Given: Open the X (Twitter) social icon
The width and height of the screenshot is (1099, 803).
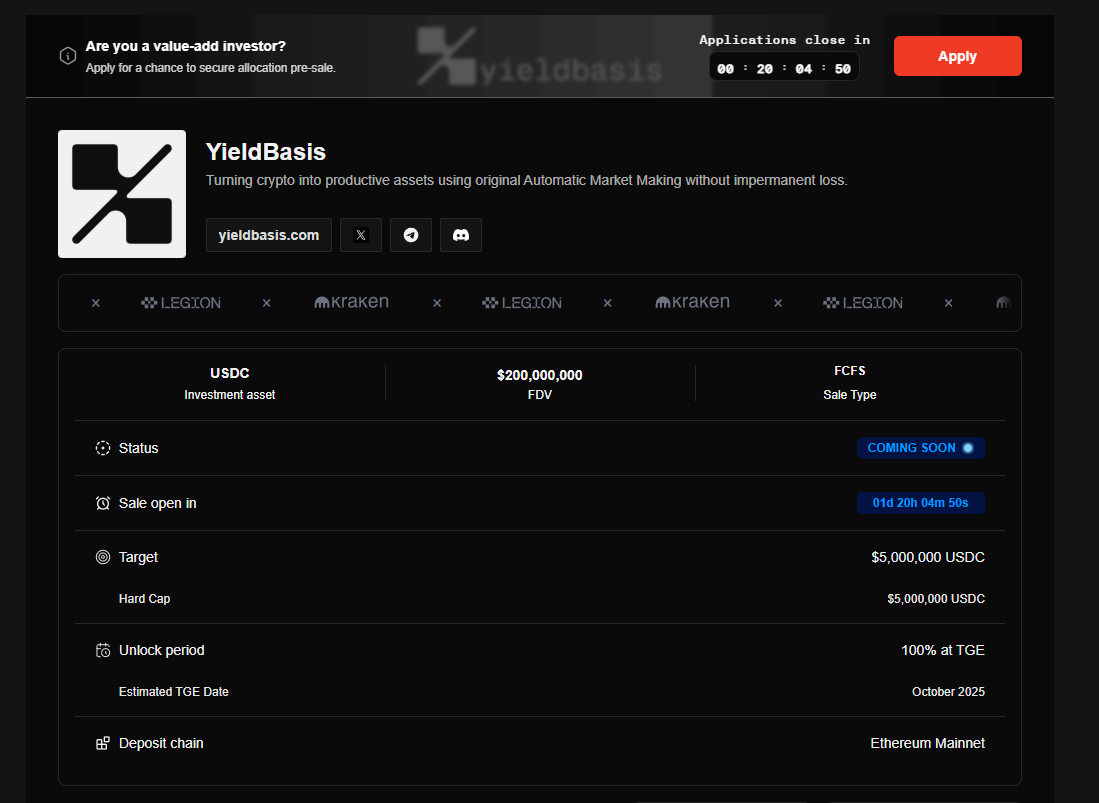Looking at the screenshot, I should tap(361, 235).
